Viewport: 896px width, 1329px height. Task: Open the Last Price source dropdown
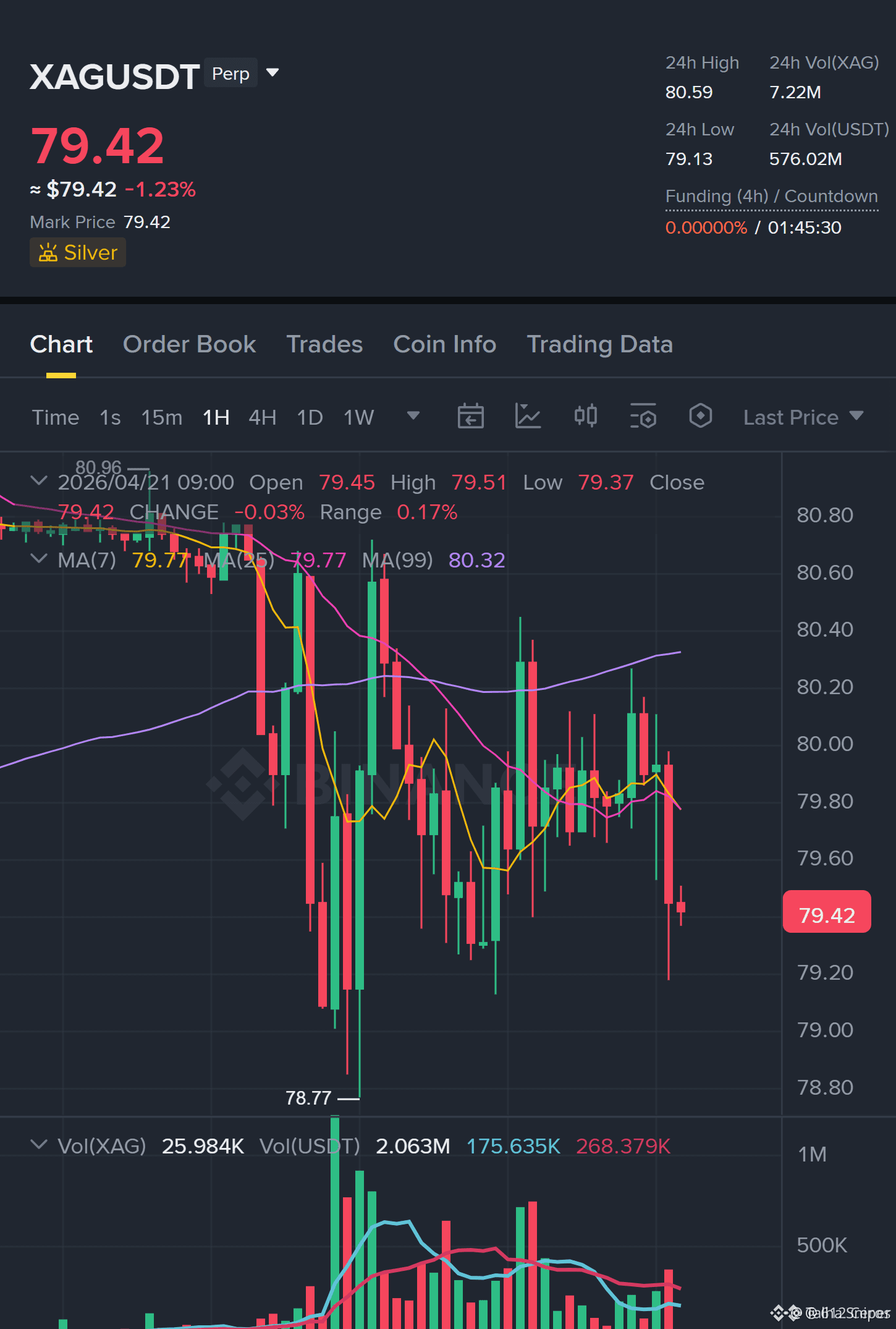tap(803, 417)
